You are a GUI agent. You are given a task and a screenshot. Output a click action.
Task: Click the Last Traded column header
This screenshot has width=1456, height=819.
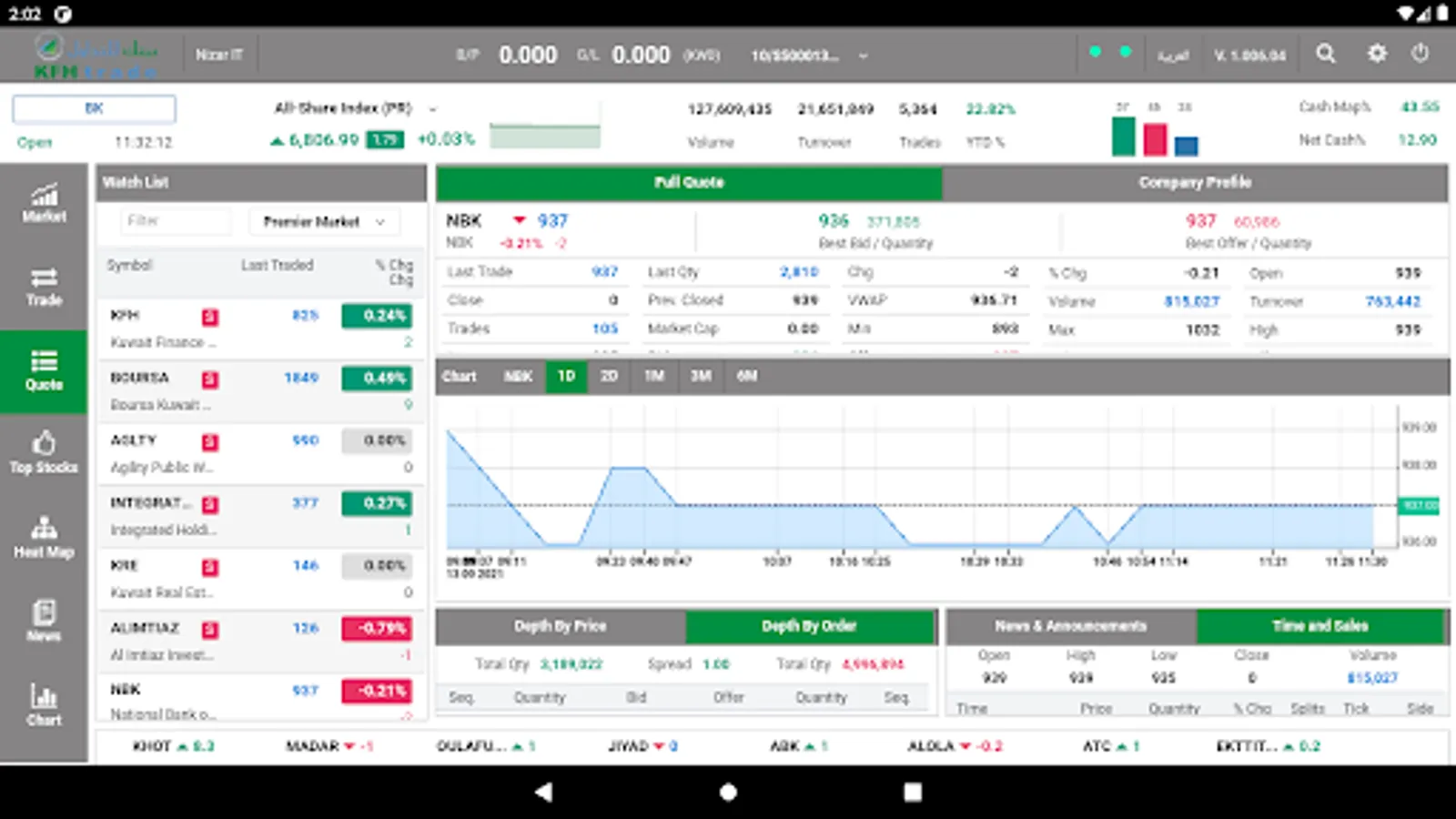tap(278, 265)
